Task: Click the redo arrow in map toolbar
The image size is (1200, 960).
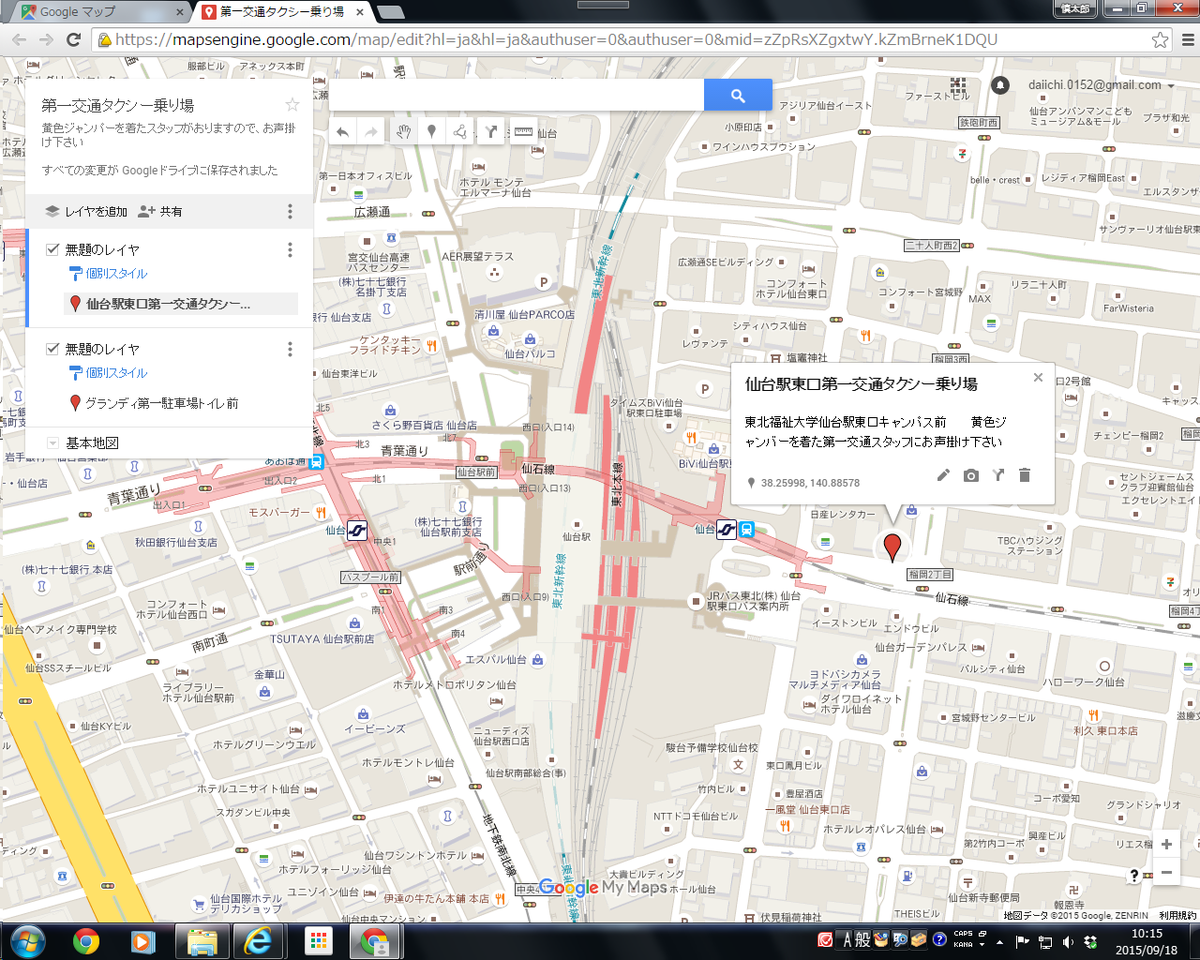Action: [x=371, y=132]
